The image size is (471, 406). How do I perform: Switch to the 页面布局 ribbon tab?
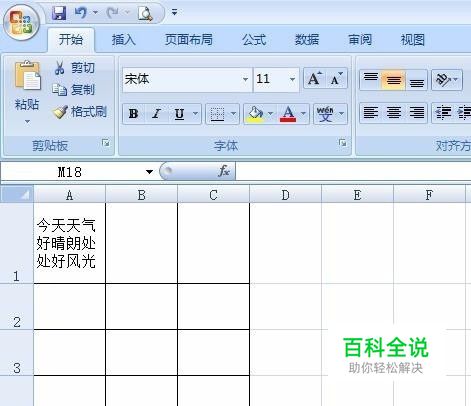pyautogui.click(x=189, y=40)
